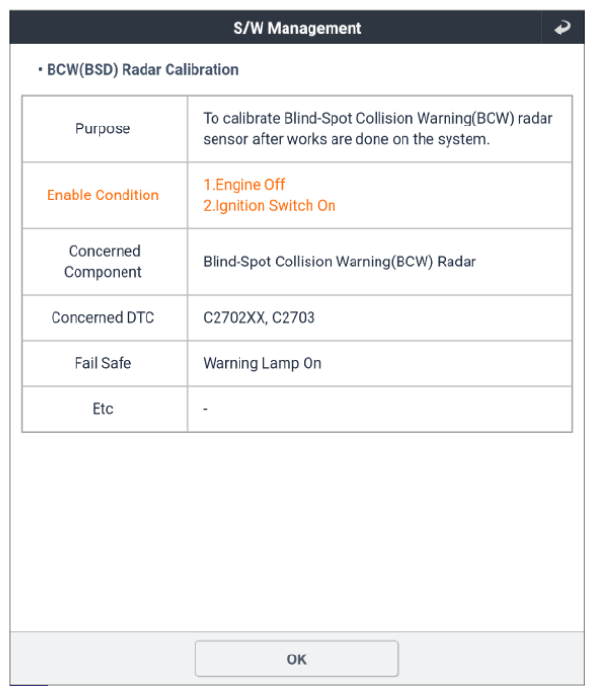Screen dimensions: 594x695
Task: Click the dash value in Etc row
Action: click(205, 409)
